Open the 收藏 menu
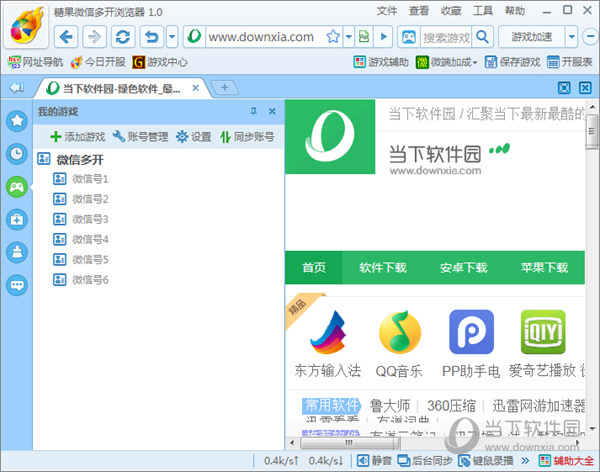This screenshot has width=600, height=472. pos(451,11)
